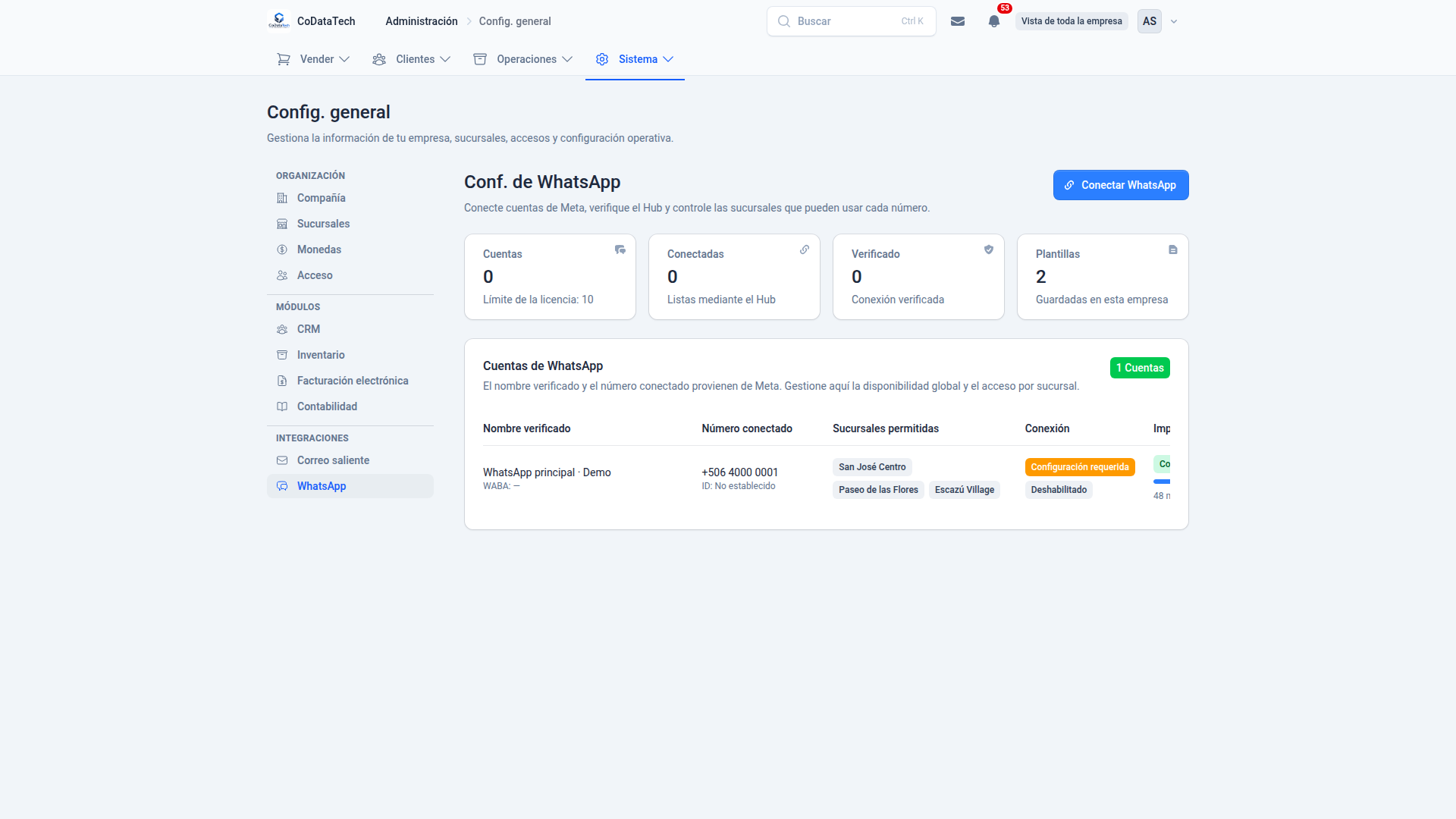Click the San José Centro branch tag

[x=872, y=467]
